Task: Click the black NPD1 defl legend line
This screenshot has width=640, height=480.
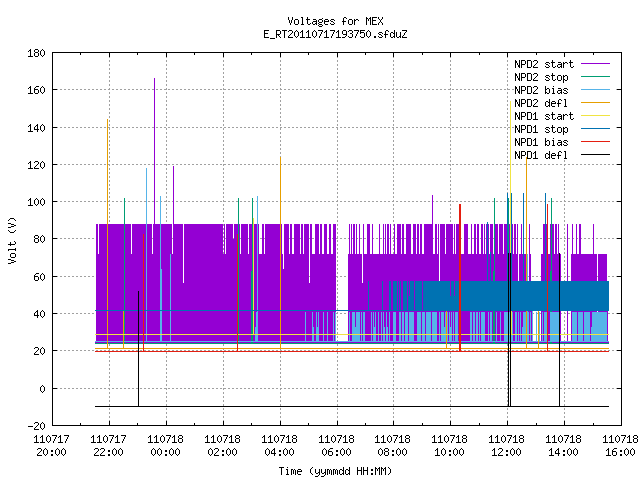Action: [596, 155]
